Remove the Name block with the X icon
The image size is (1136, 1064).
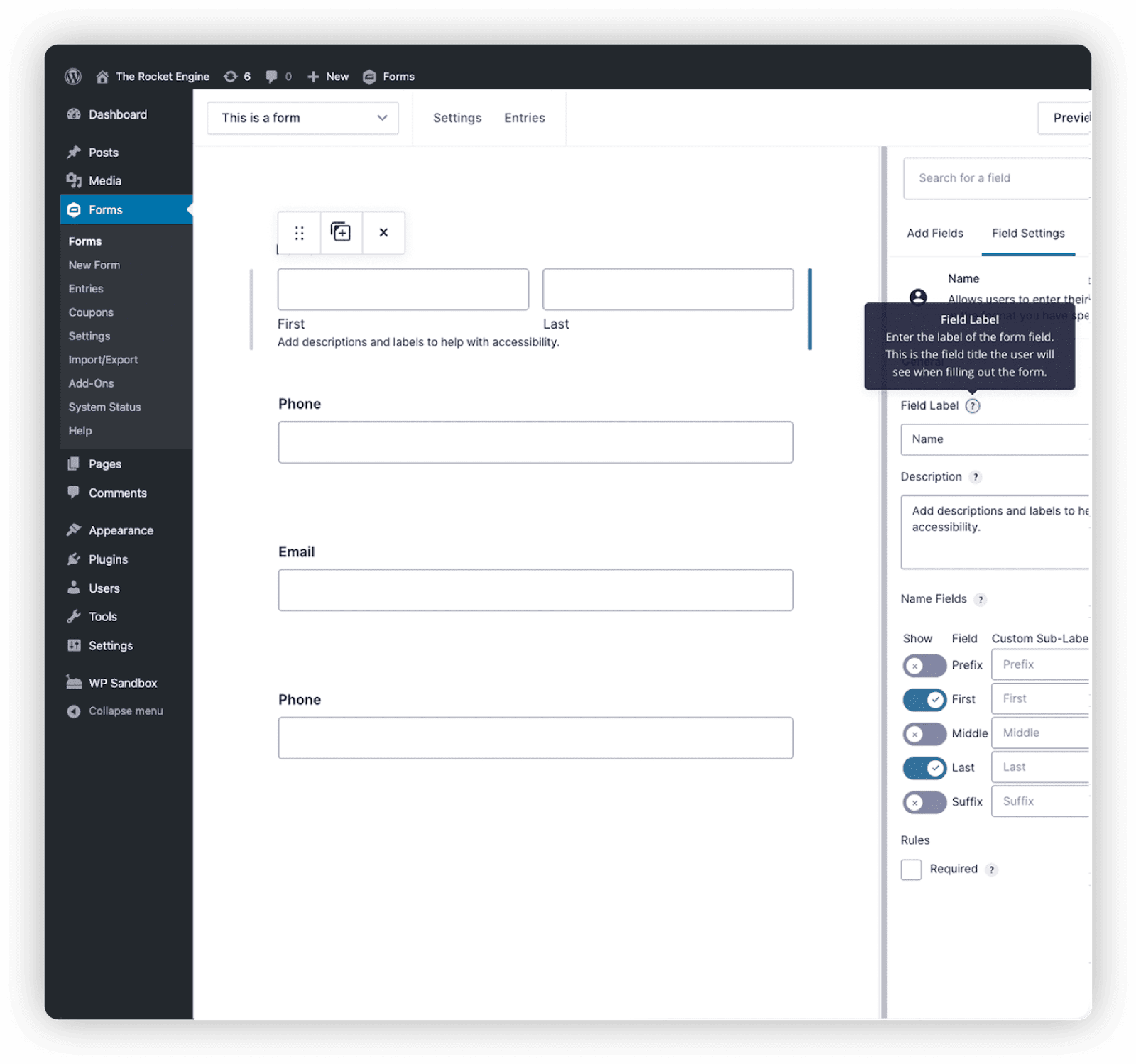click(x=383, y=233)
